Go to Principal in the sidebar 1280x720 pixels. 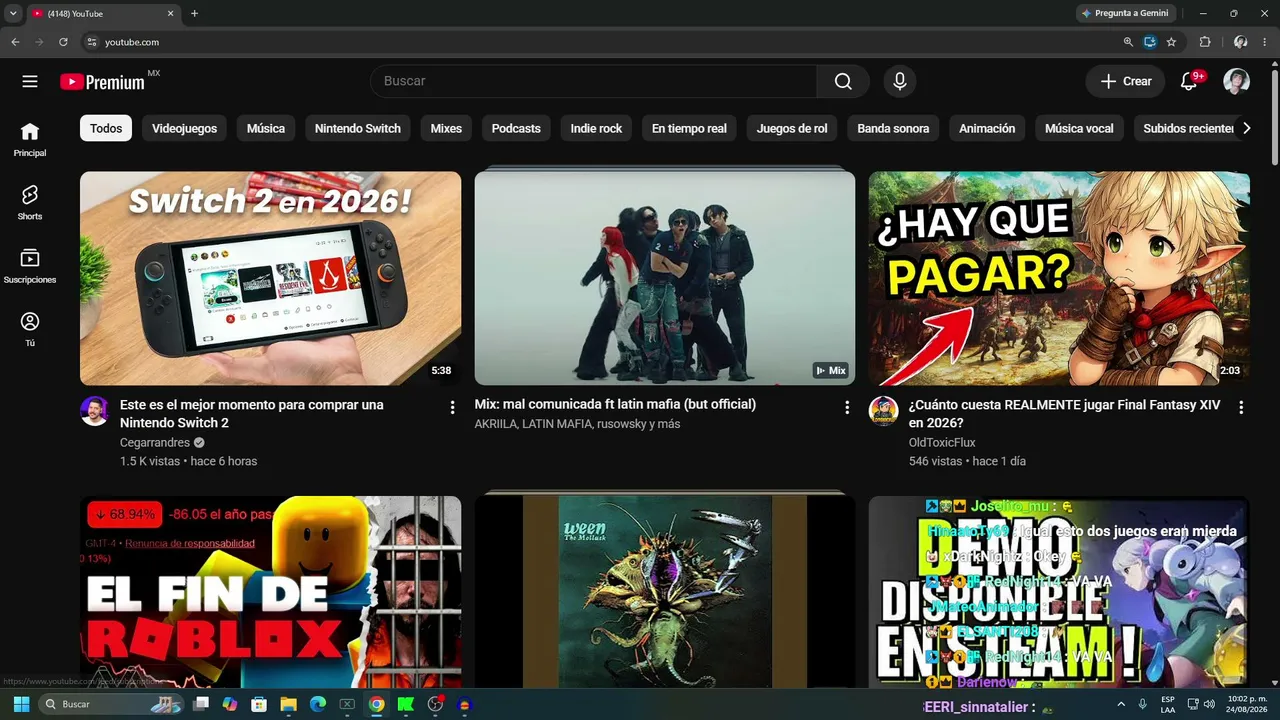pyautogui.click(x=30, y=139)
